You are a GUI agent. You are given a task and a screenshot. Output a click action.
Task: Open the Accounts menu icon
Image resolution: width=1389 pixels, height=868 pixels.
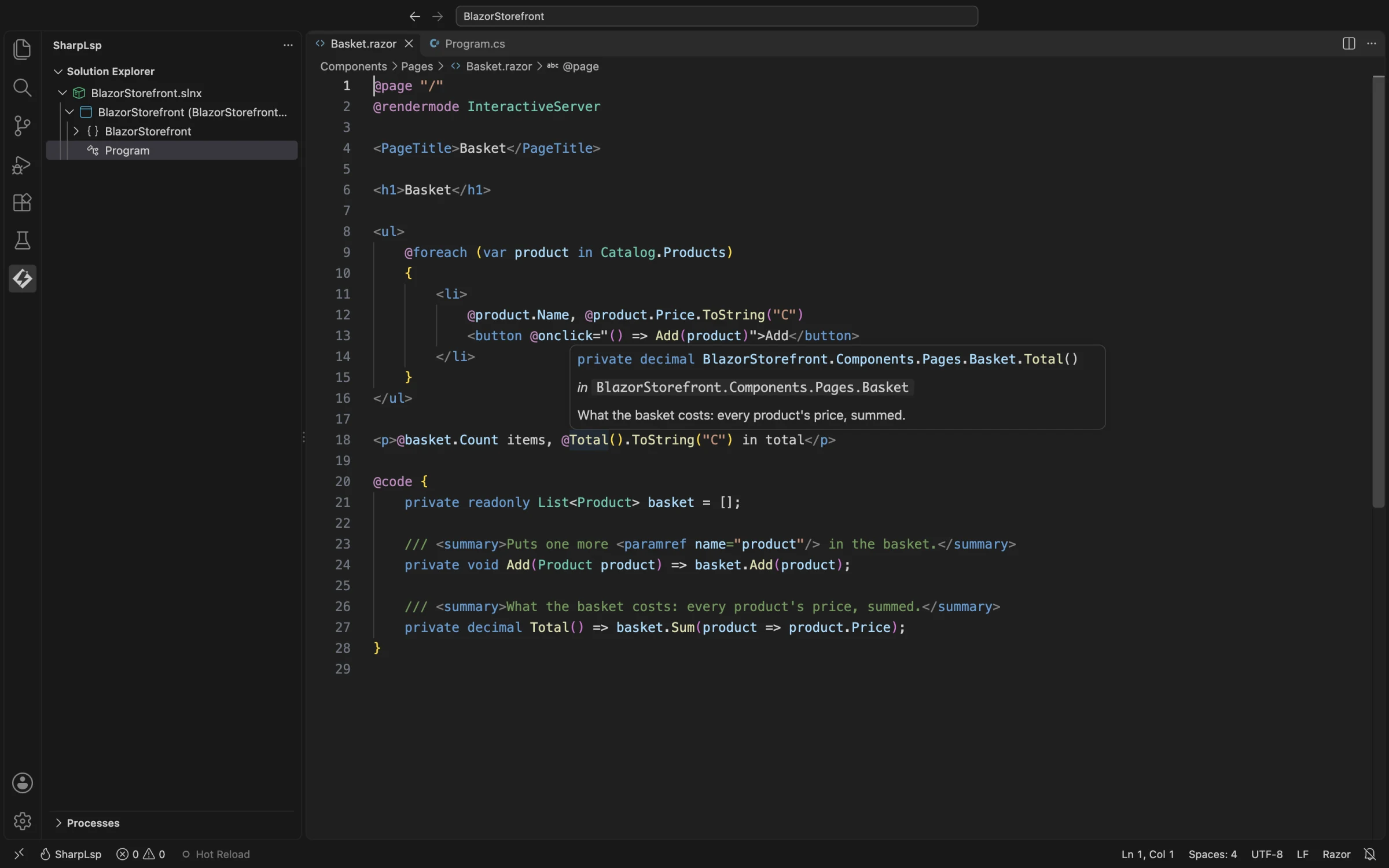point(22,783)
